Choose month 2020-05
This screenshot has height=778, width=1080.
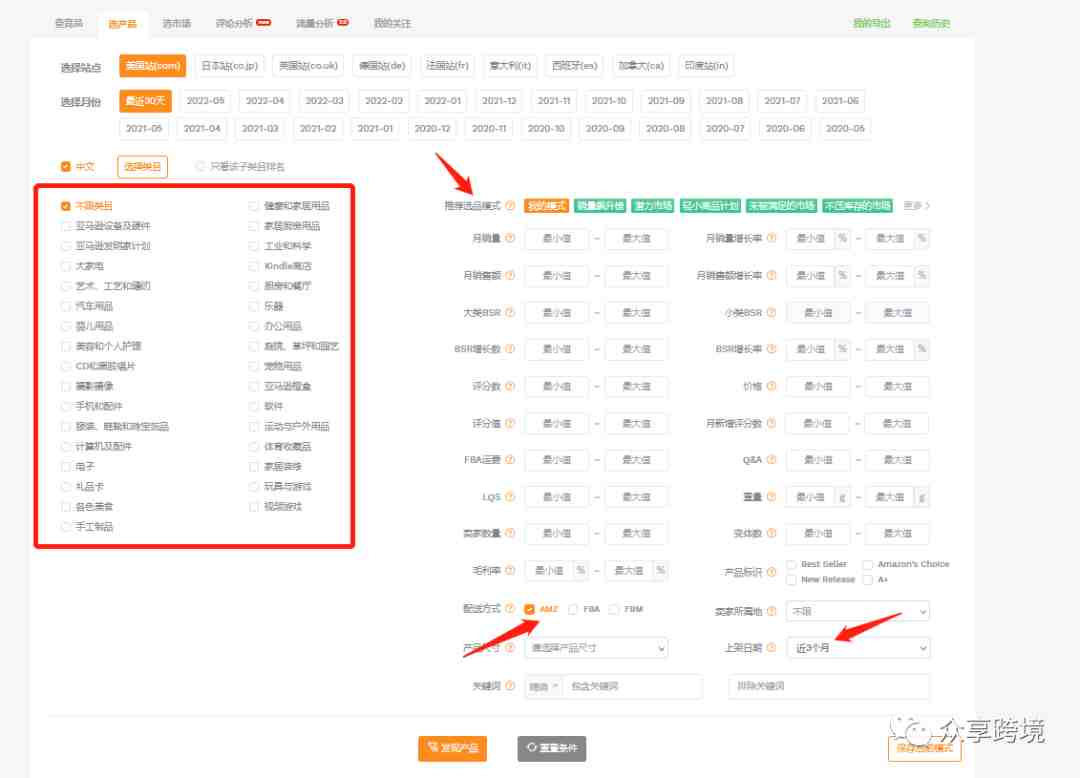point(844,128)
